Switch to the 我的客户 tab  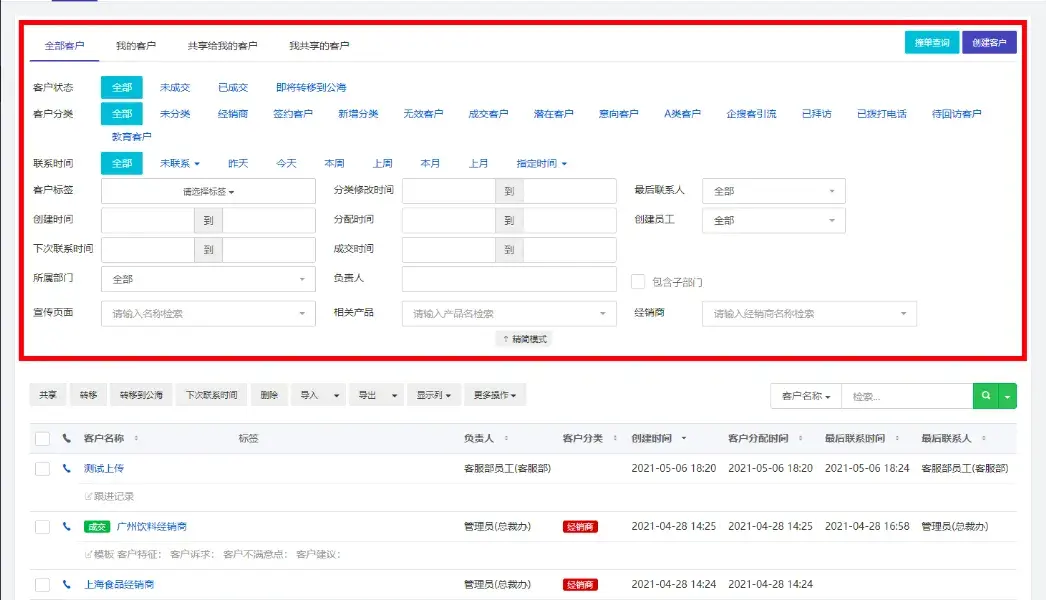tap(135, 45)
